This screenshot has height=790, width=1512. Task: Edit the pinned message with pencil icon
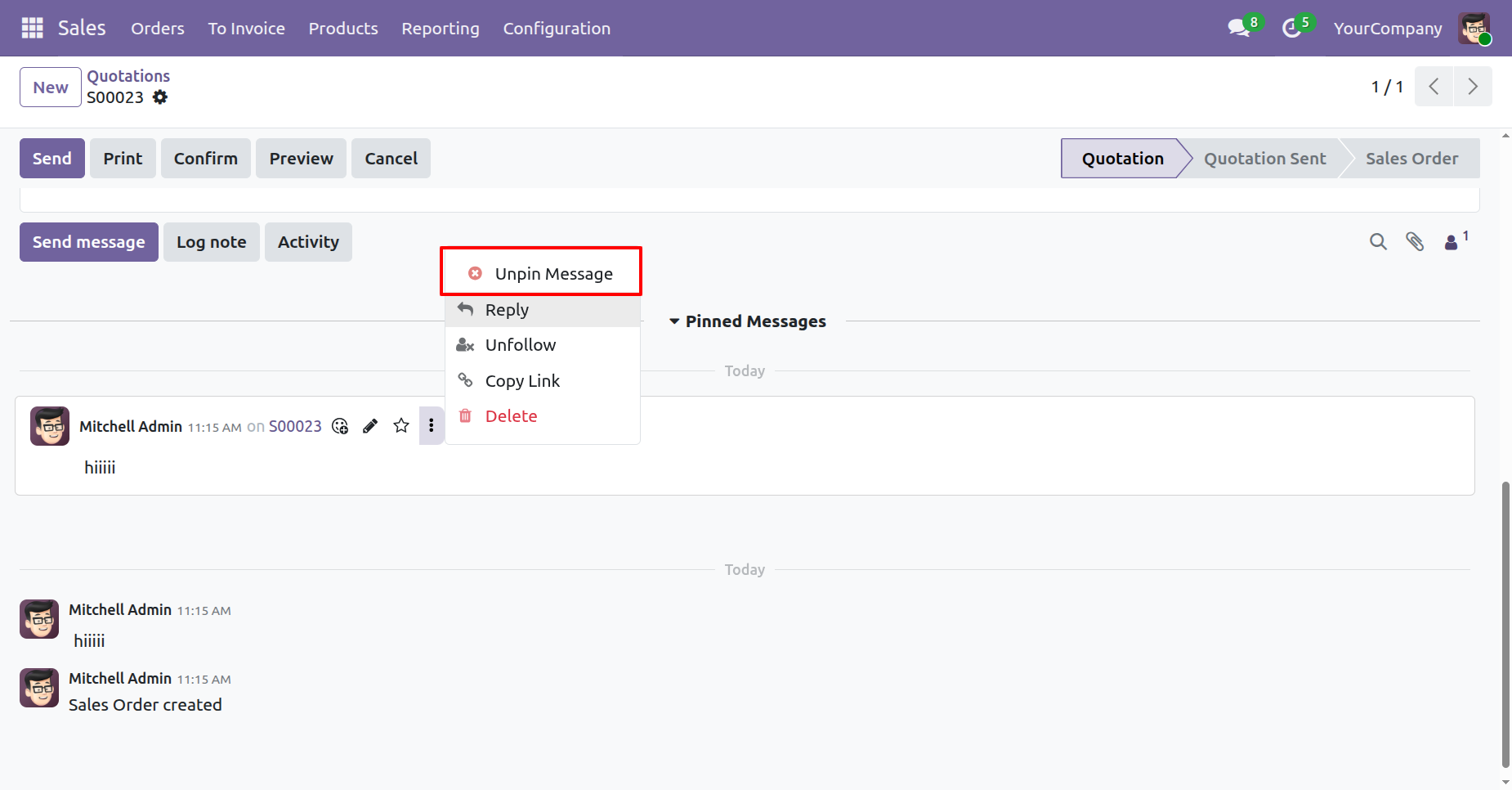click(370, 426)
